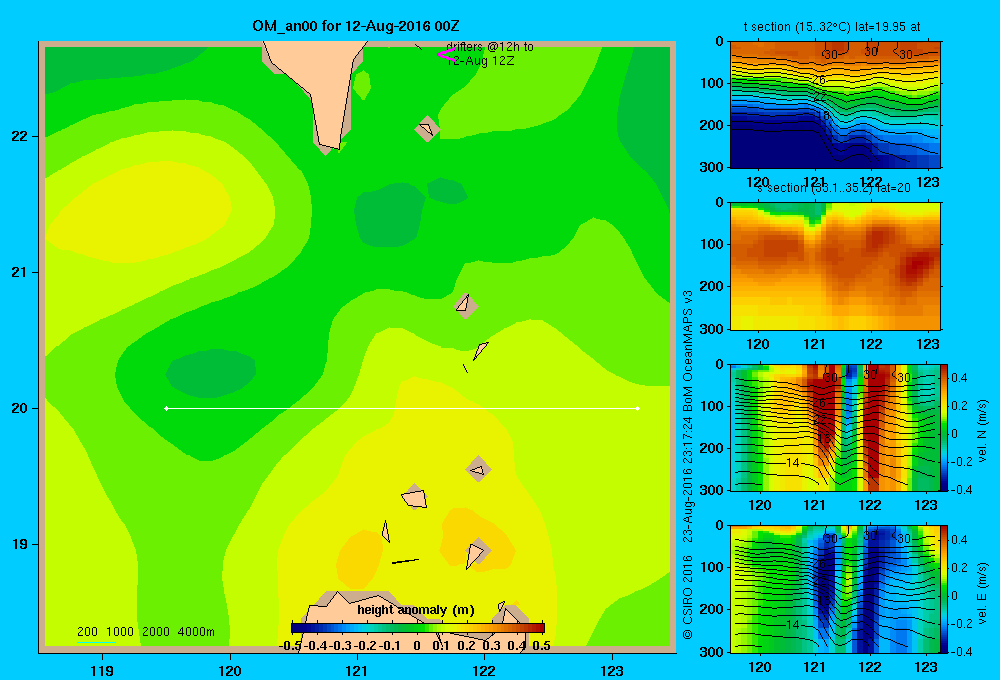Click the vel. N colorbar
This screenshot has height=680, width=1000.
click(x=945, y=427)
